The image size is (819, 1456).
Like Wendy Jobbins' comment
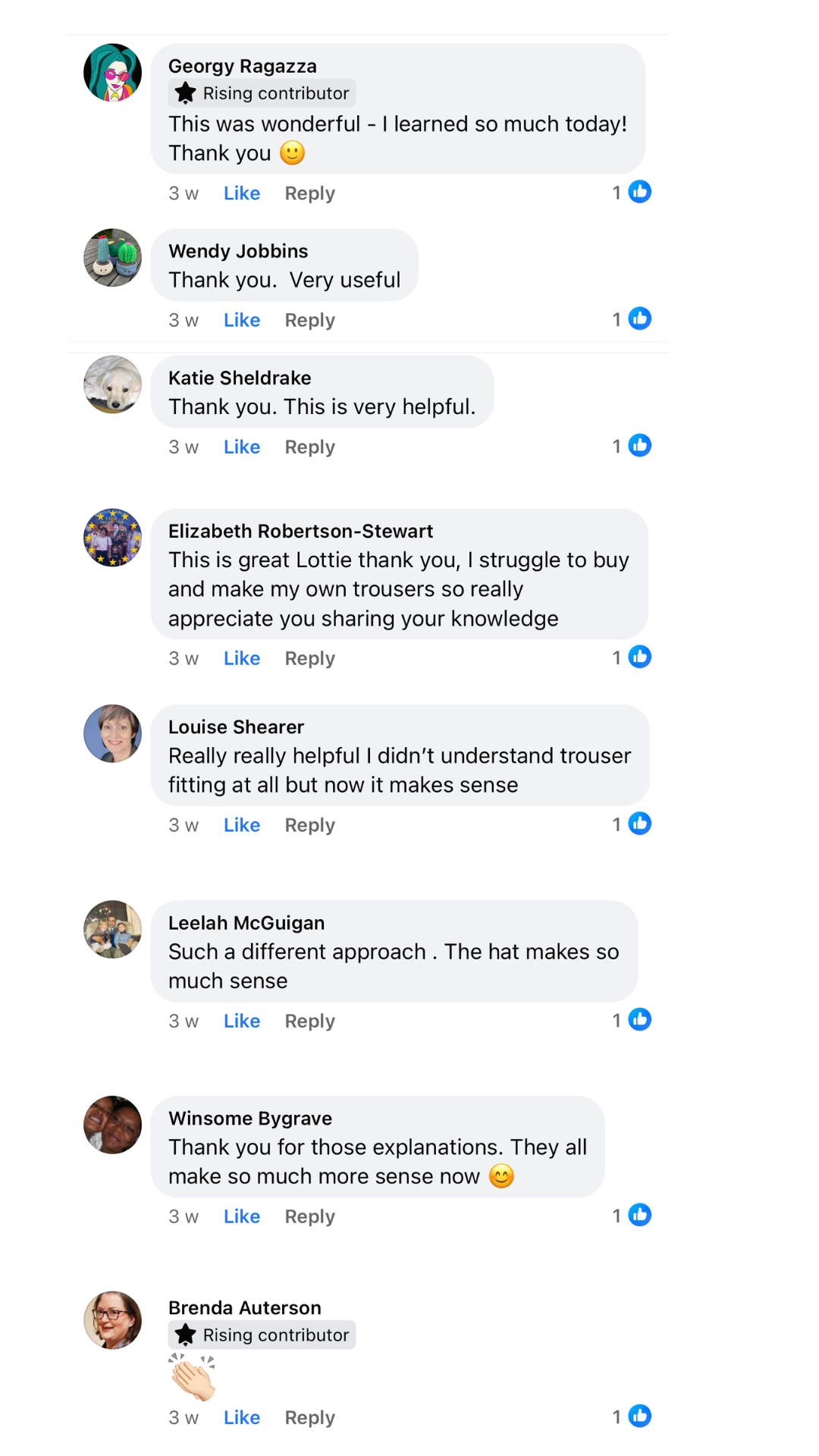click(241, 320)
